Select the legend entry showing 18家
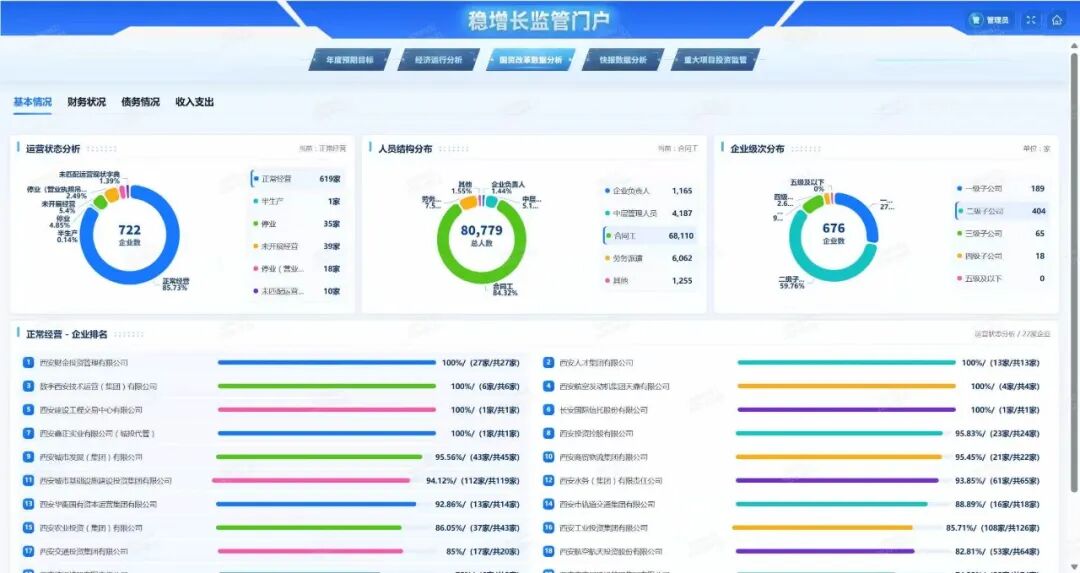Viewport: 1080px width, 573px height. click(297, 269)
